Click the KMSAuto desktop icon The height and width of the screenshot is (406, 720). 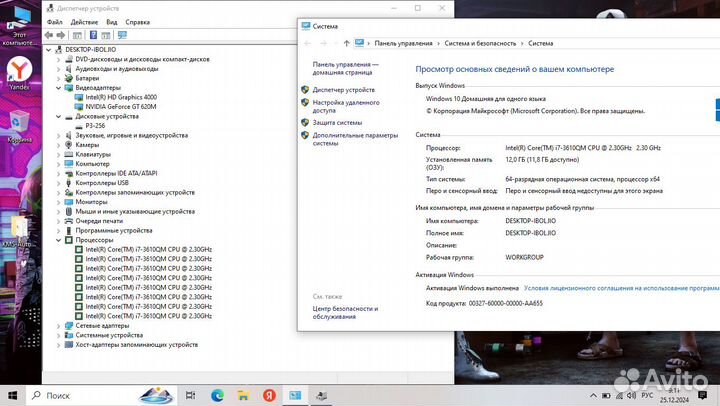pos(18,232)
